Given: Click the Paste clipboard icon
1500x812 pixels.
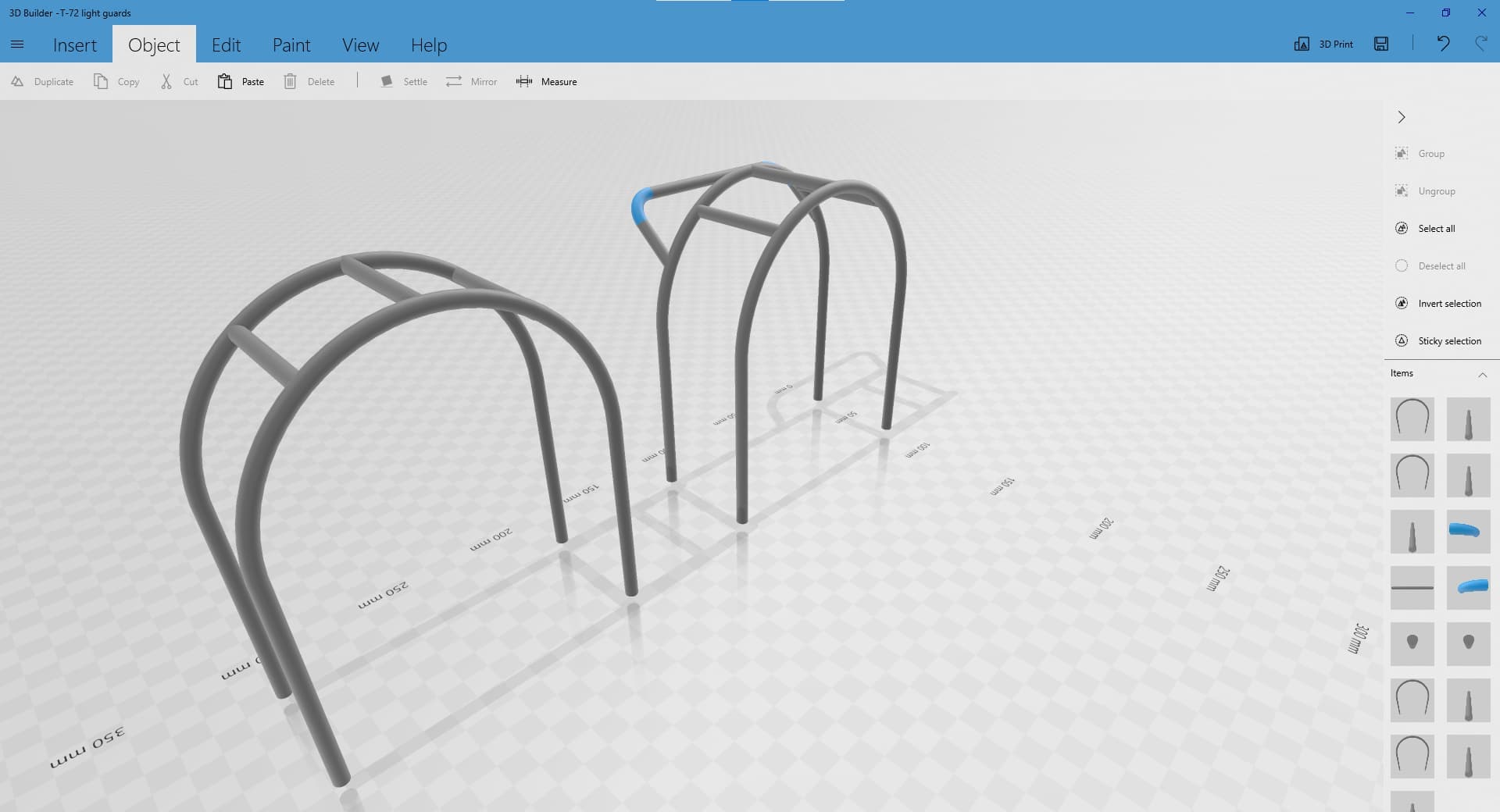Looking at the screenshot, I should (225, 81).
